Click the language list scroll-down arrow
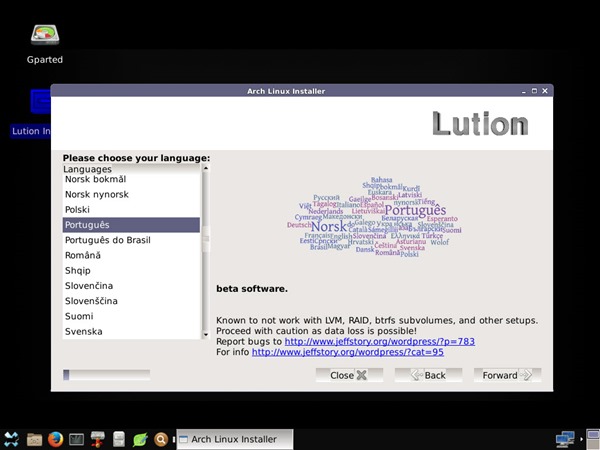The image size is (600, 450). pyautogui.click(x=205, y=335)
